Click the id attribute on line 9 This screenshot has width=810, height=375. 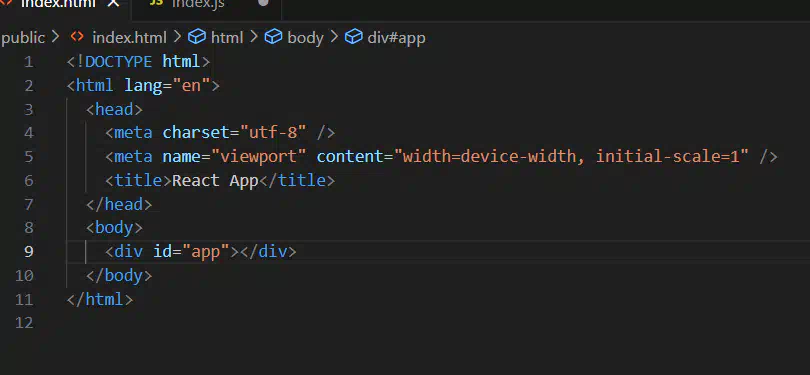tap(162, 252)
